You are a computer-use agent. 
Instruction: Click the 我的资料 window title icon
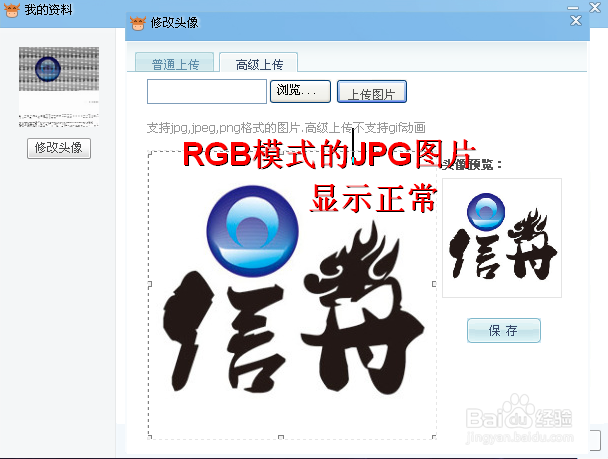point(12,10)
